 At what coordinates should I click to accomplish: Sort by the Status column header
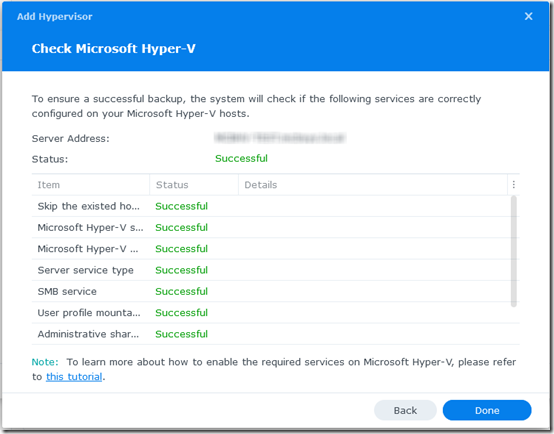click(194, 185)
